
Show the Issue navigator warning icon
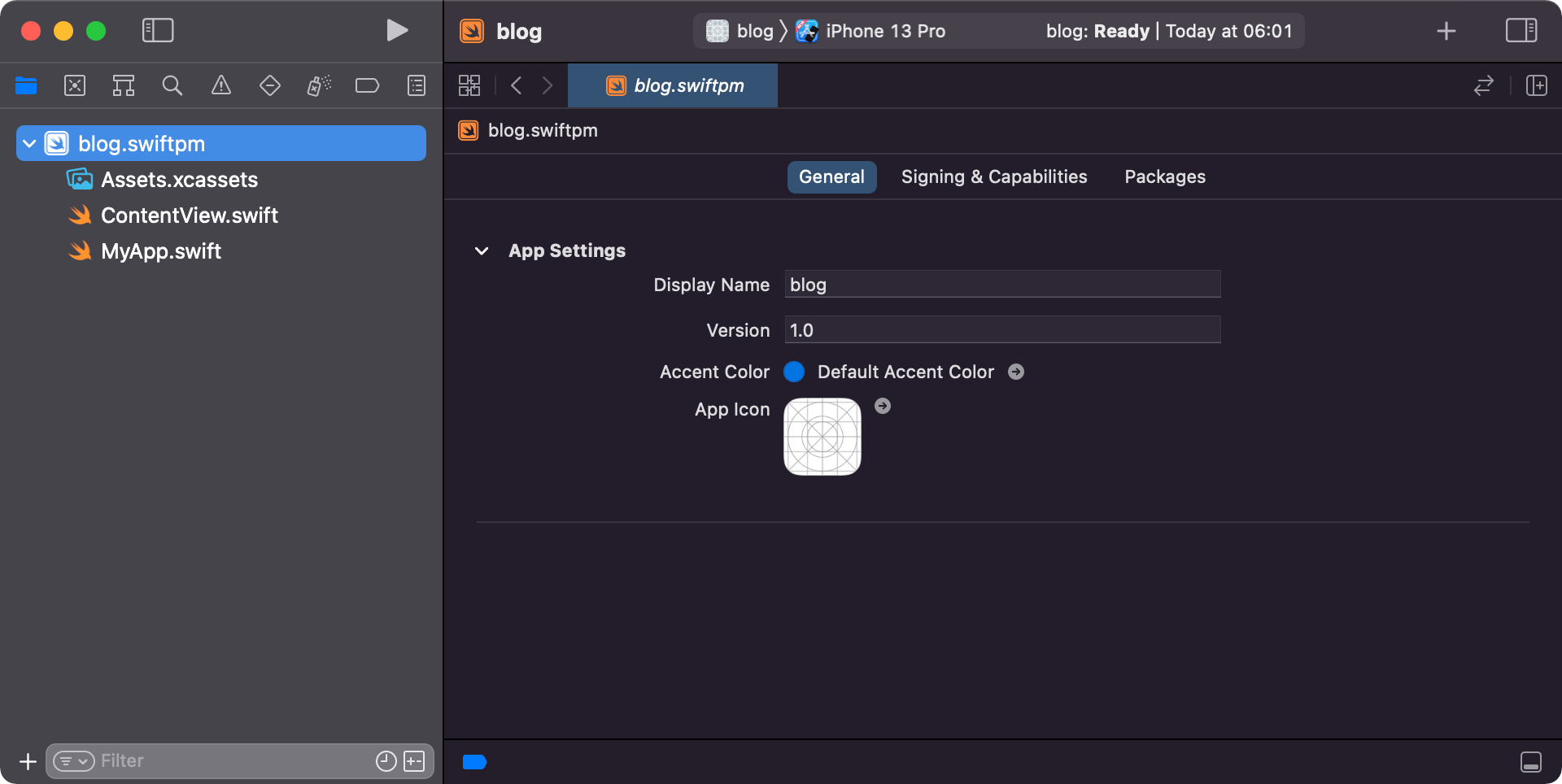(x=220, y=85)
